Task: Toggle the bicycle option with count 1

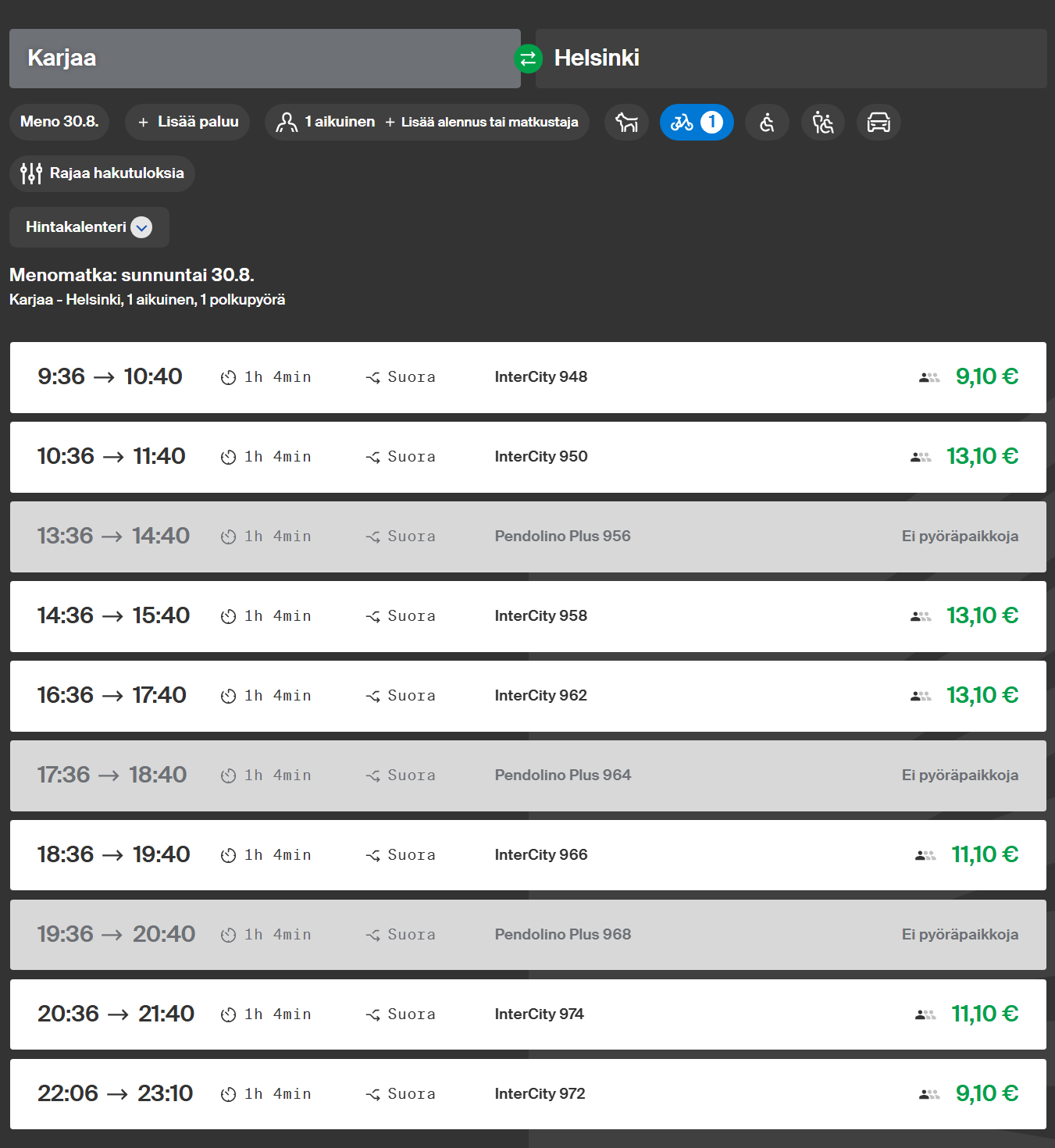Action: (697, 123)
